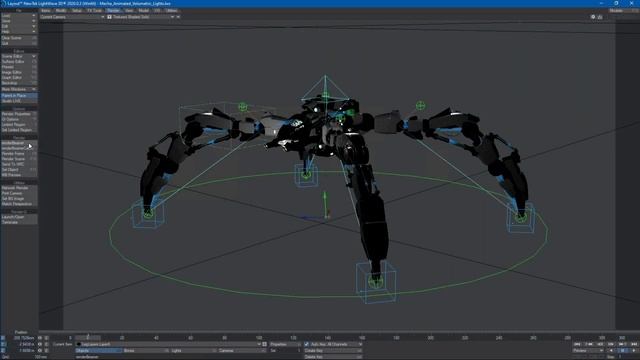Switch to the Items tab
This screenshot has width=640, height=360.
point(46,11)
